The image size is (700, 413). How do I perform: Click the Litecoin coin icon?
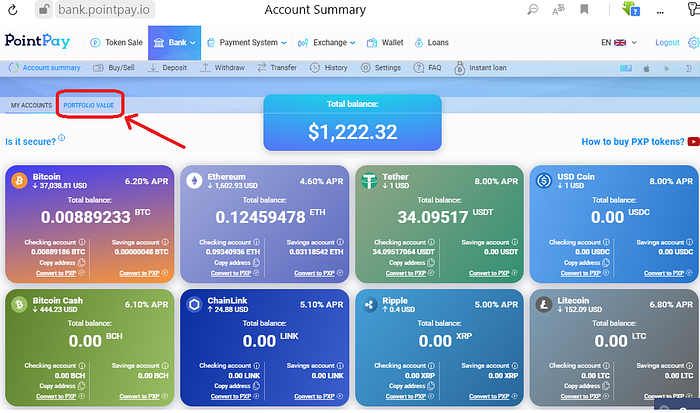(544, 305)
